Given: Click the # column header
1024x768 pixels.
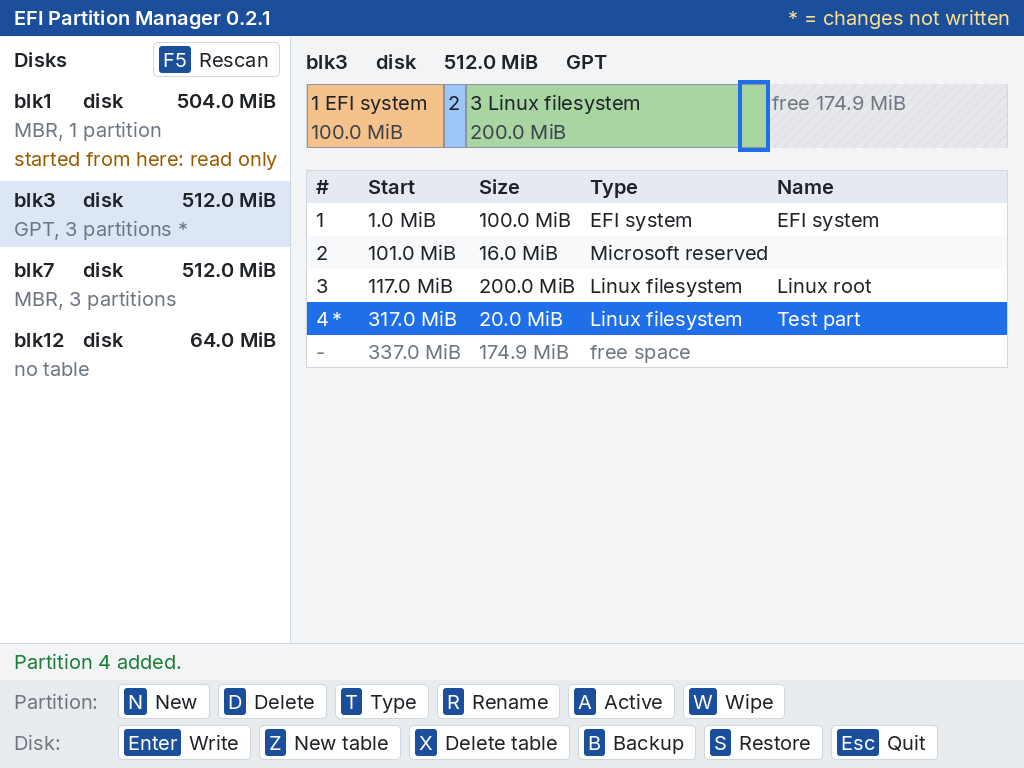Looking at the screenshot, I should (x=323, y=187).
